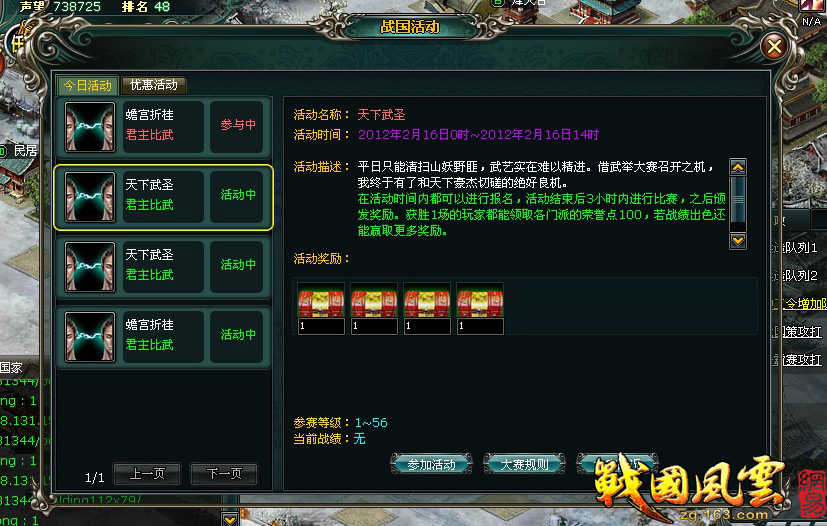Switch to the 优惠活动 tab
827x526 pixels.
(x=153, y=85)
